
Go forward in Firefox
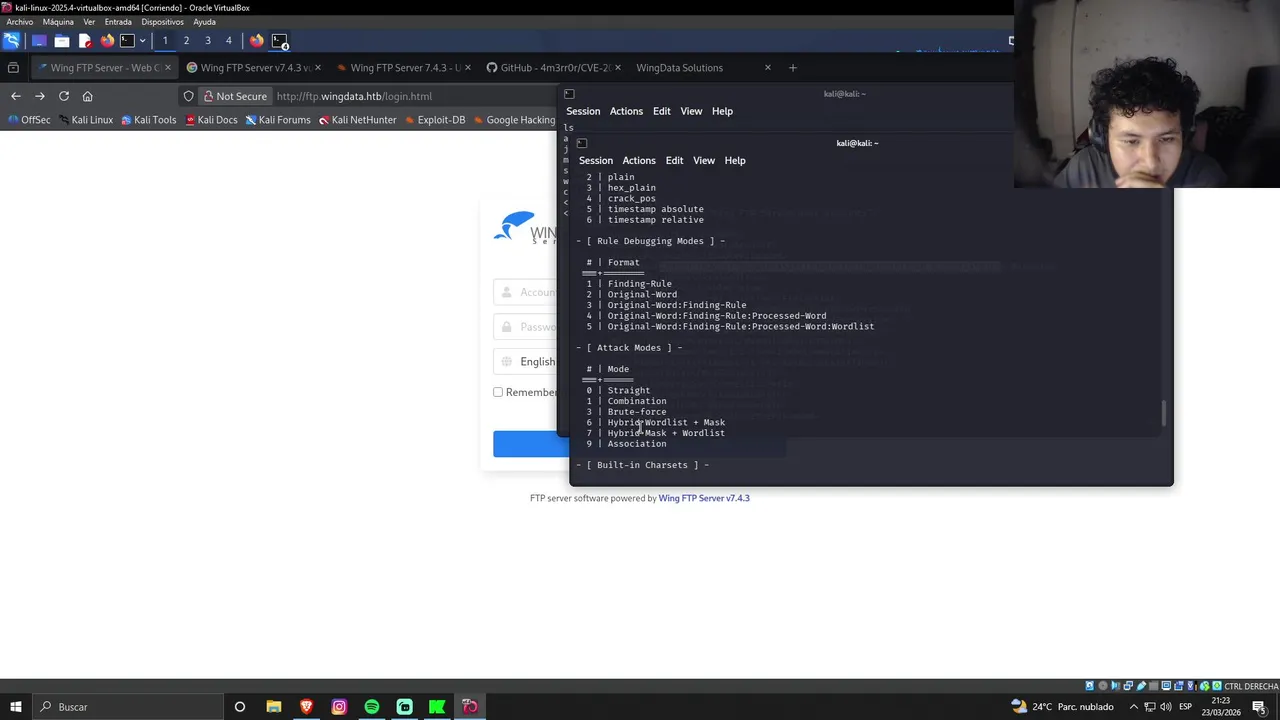tap(39, 96)
